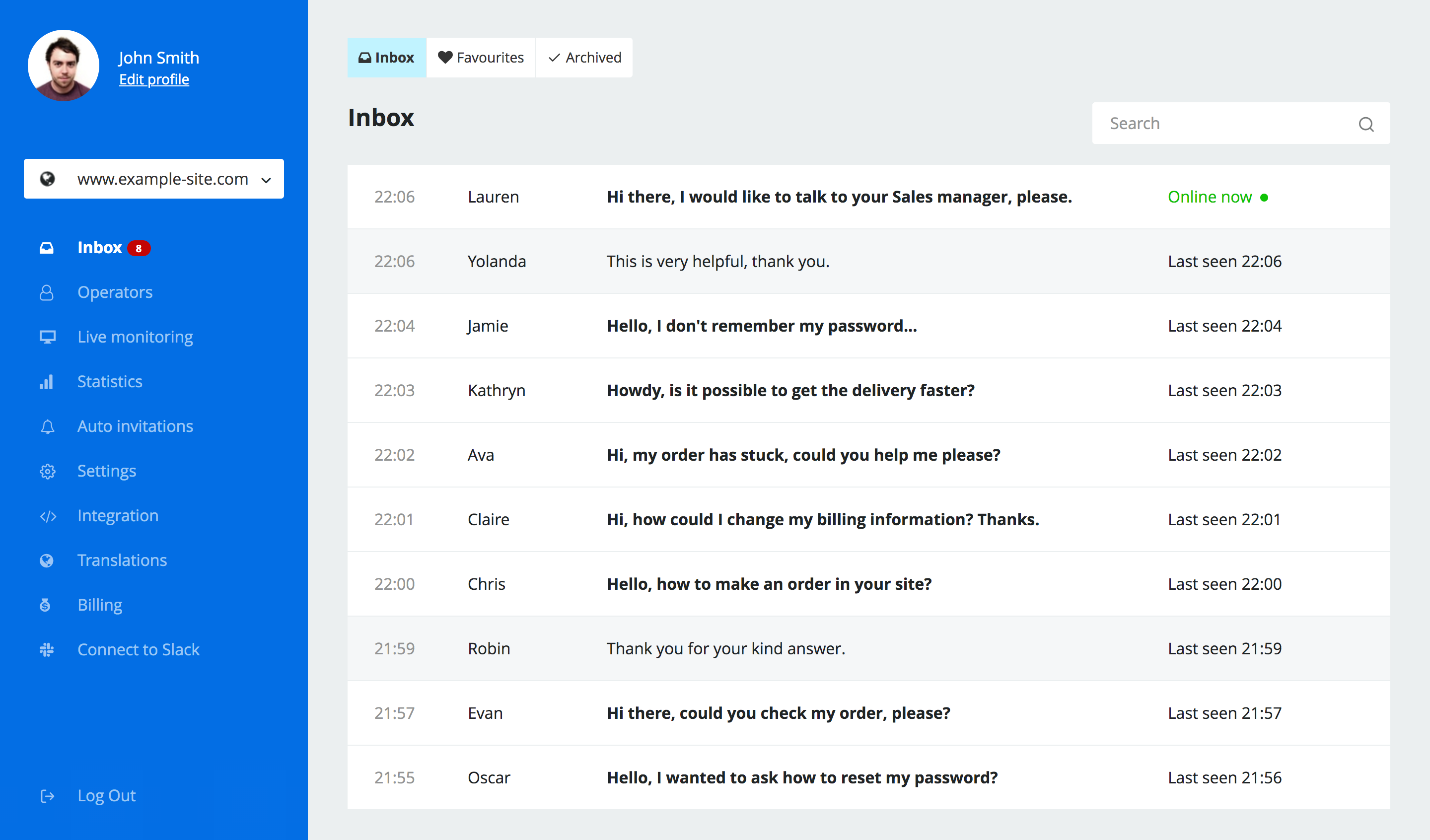
Task: Click the red Inbox unread count badge
Action: (x=139, y=248)
